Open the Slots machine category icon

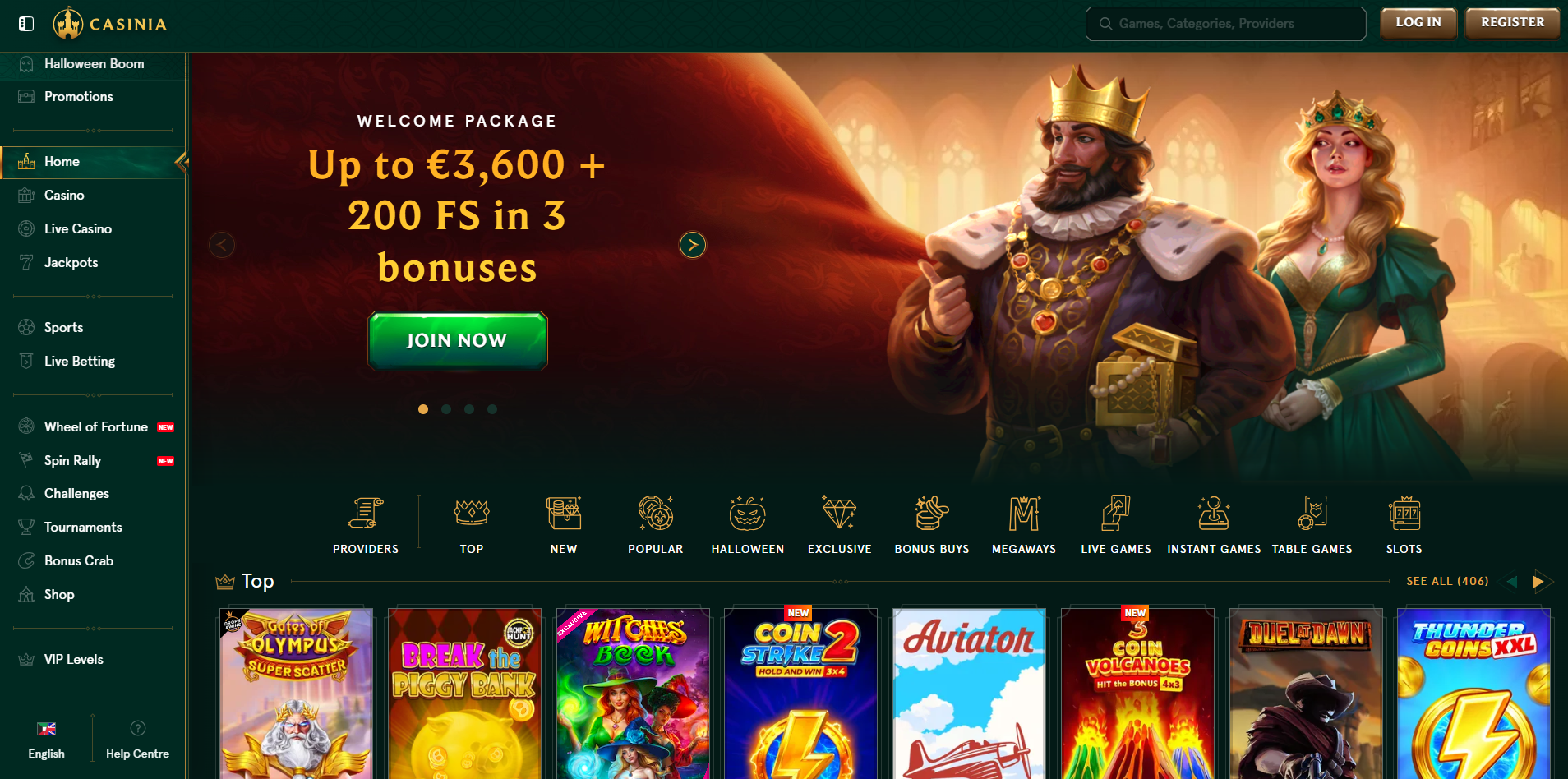click(x=1404, y=514)
